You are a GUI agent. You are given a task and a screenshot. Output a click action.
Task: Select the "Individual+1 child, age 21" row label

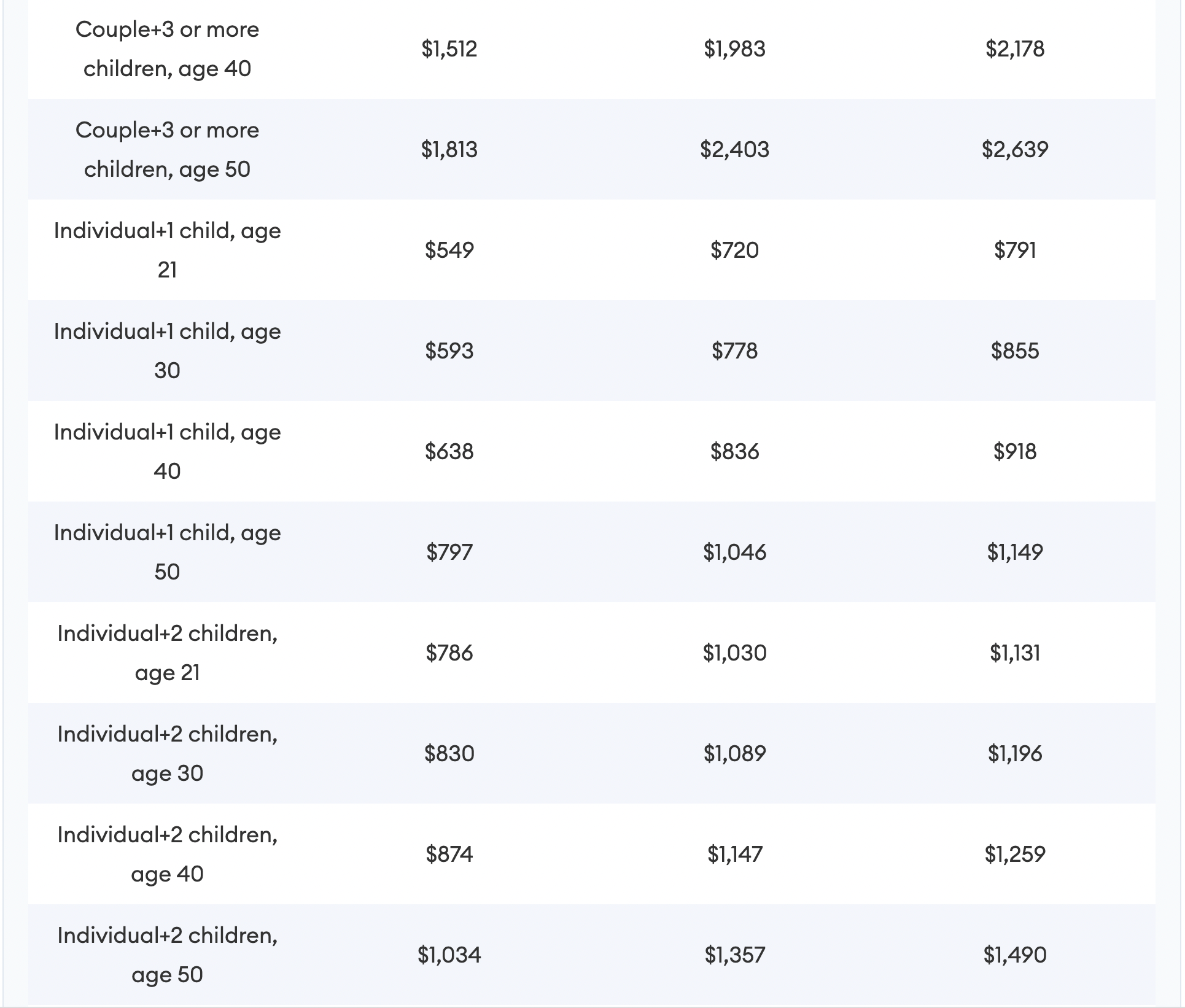pos(167,250)
